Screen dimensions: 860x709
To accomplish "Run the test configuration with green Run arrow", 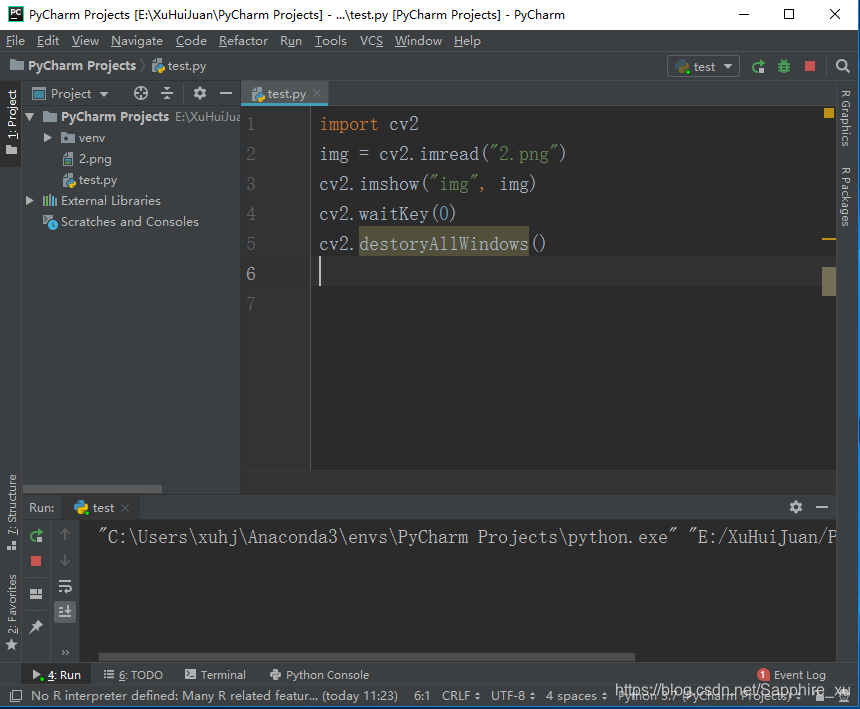I will [758, 66].
